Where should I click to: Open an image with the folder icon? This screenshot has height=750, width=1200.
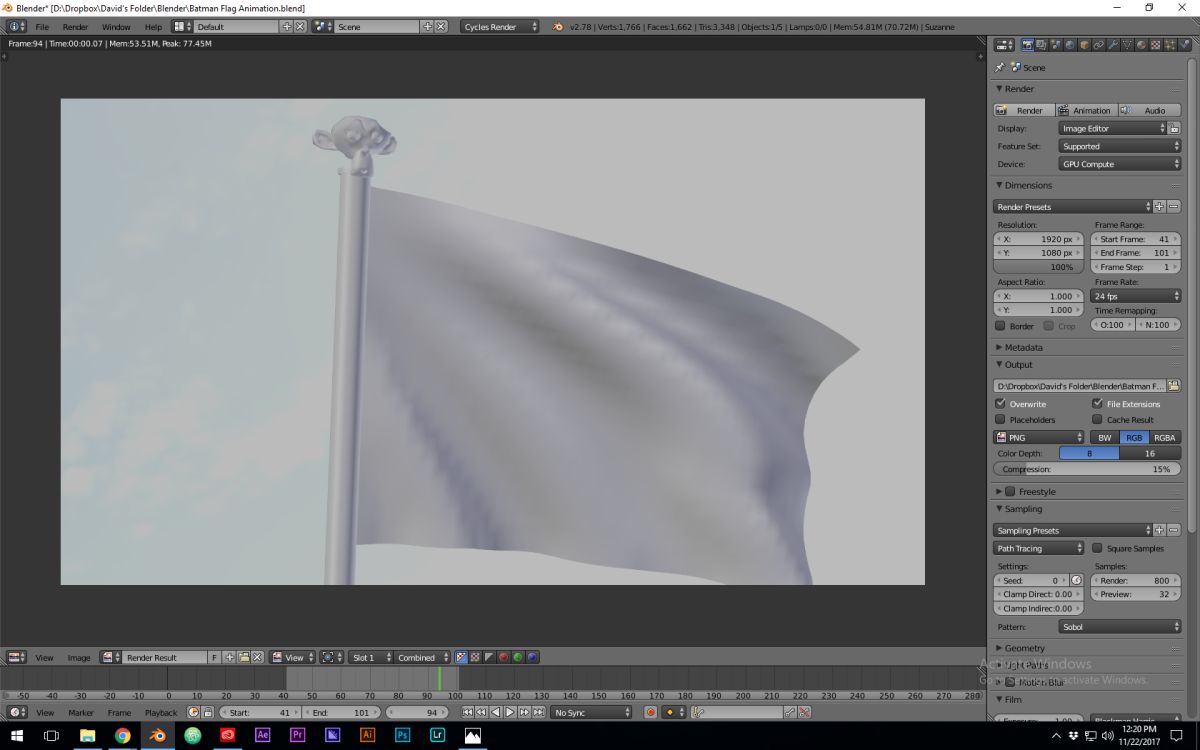click(243, 657)
